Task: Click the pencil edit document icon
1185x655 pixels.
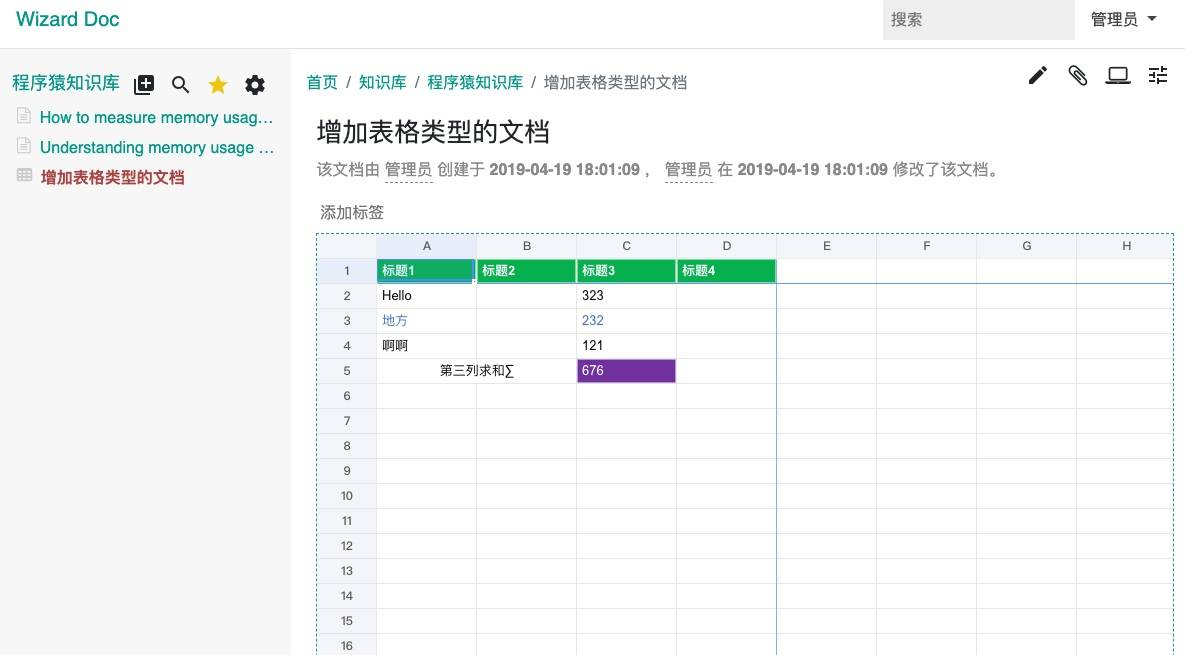Action: [1038, 76]
